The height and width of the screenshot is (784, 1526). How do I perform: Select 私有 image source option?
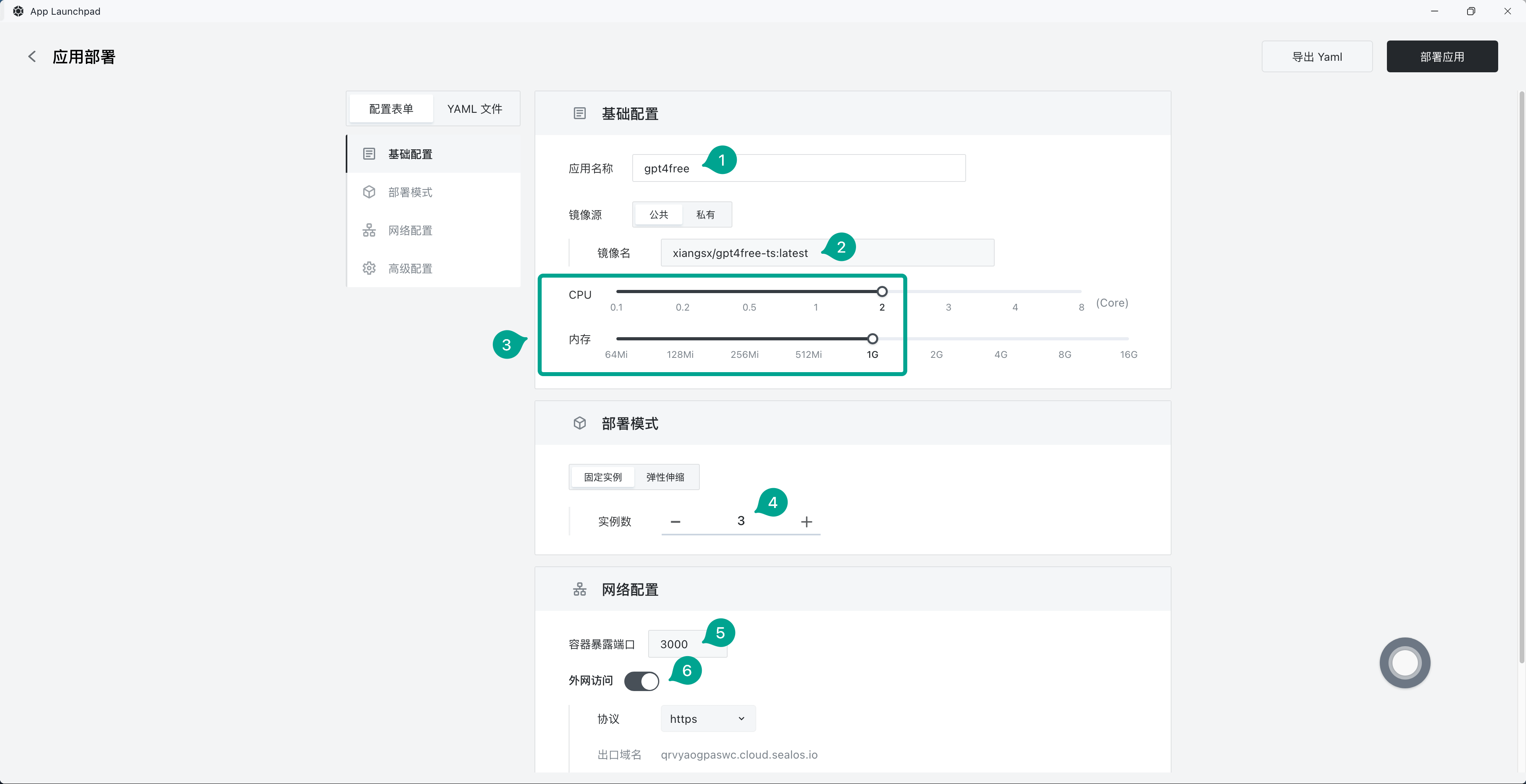(x=705, y=214)
